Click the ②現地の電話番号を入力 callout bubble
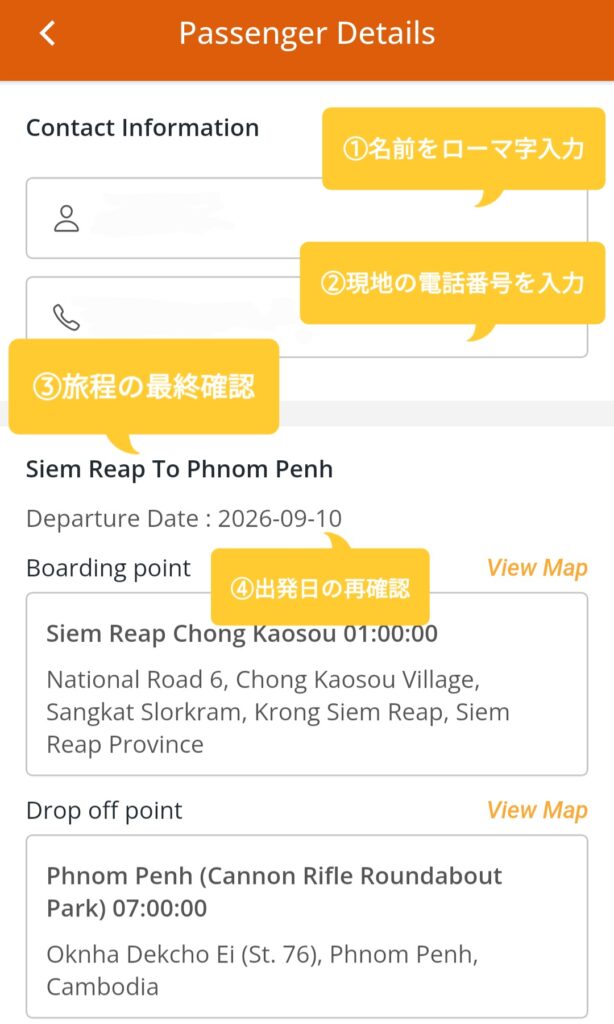The width and height of the screenshot is (614, 1024). (453, 283)
